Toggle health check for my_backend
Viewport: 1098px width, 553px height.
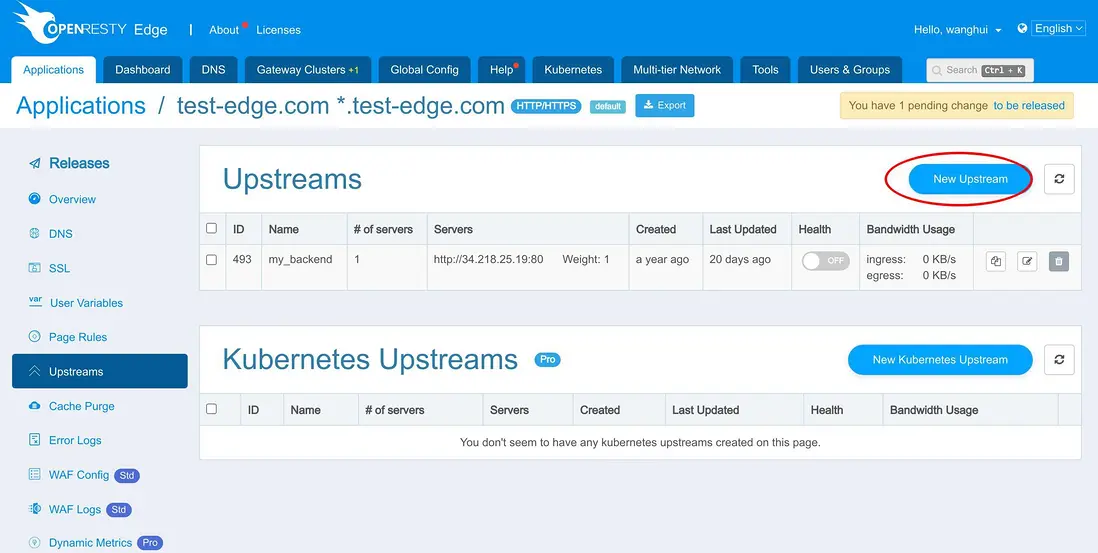click(826, 260)
